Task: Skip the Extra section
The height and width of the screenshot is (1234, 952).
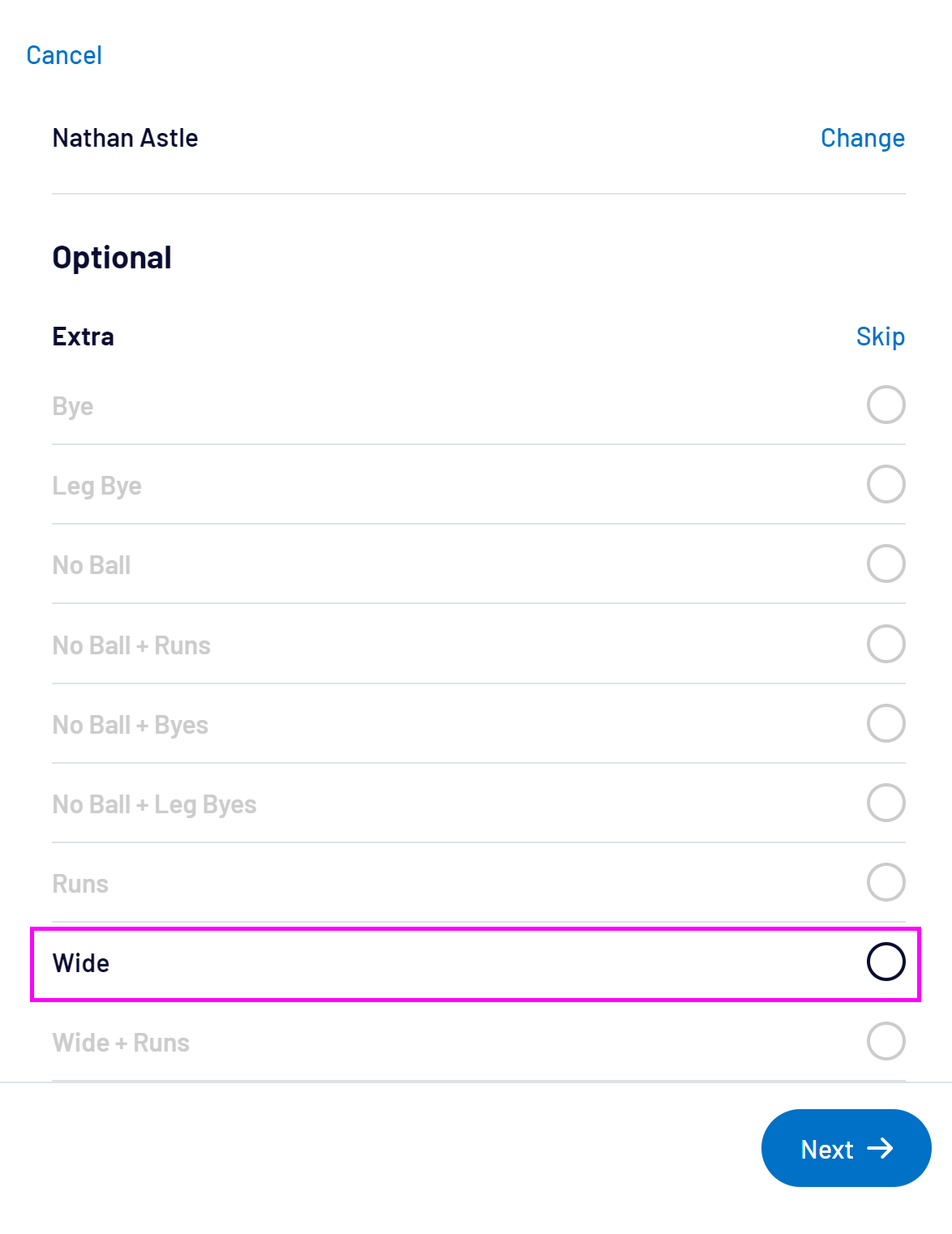Action: click(880, 336)
